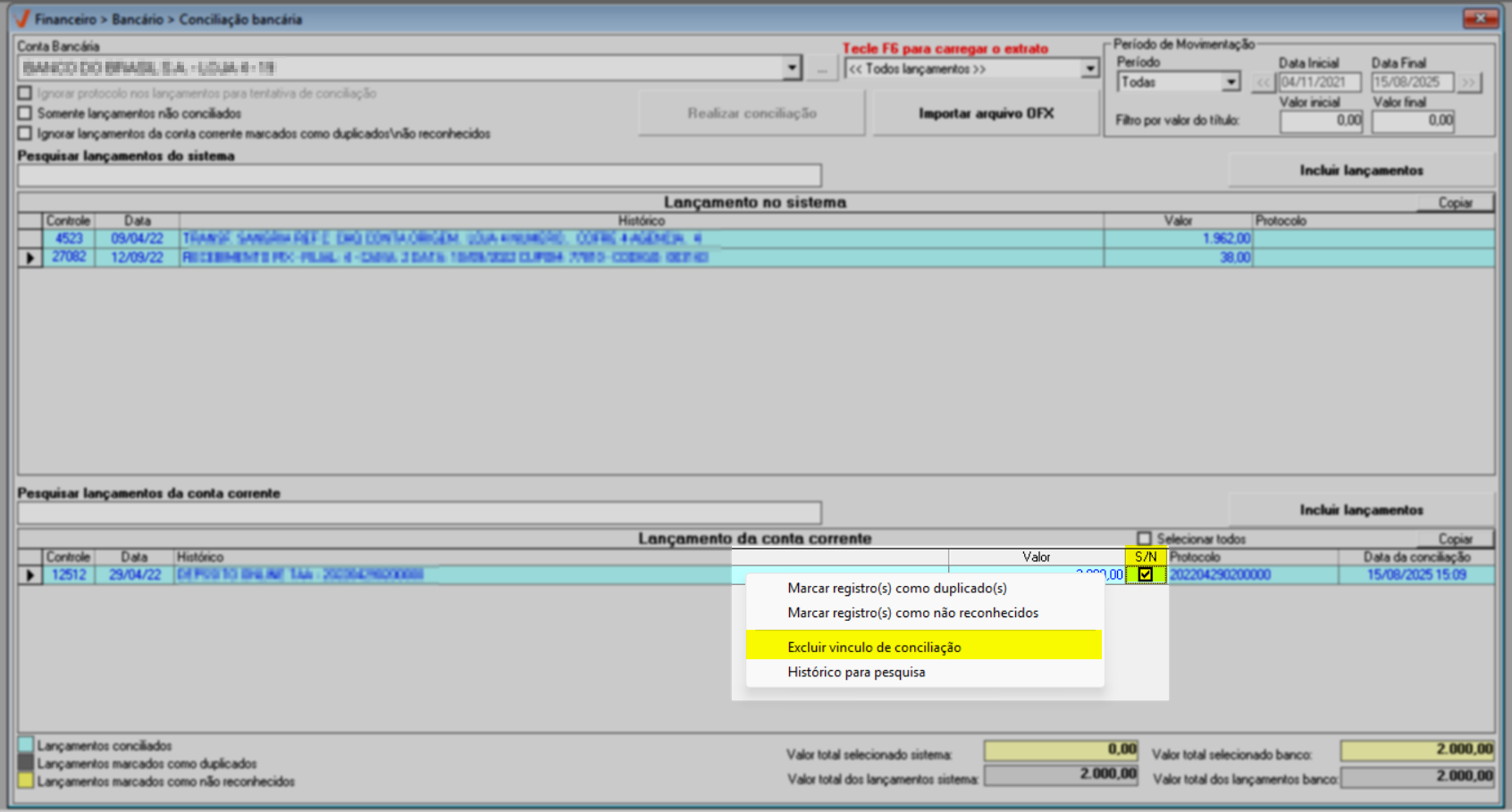This screenshot has width=1512, height=812.
Task: Choose 'Marcar registro(s) como não reconhecidos'
Action: pos(913,613)
